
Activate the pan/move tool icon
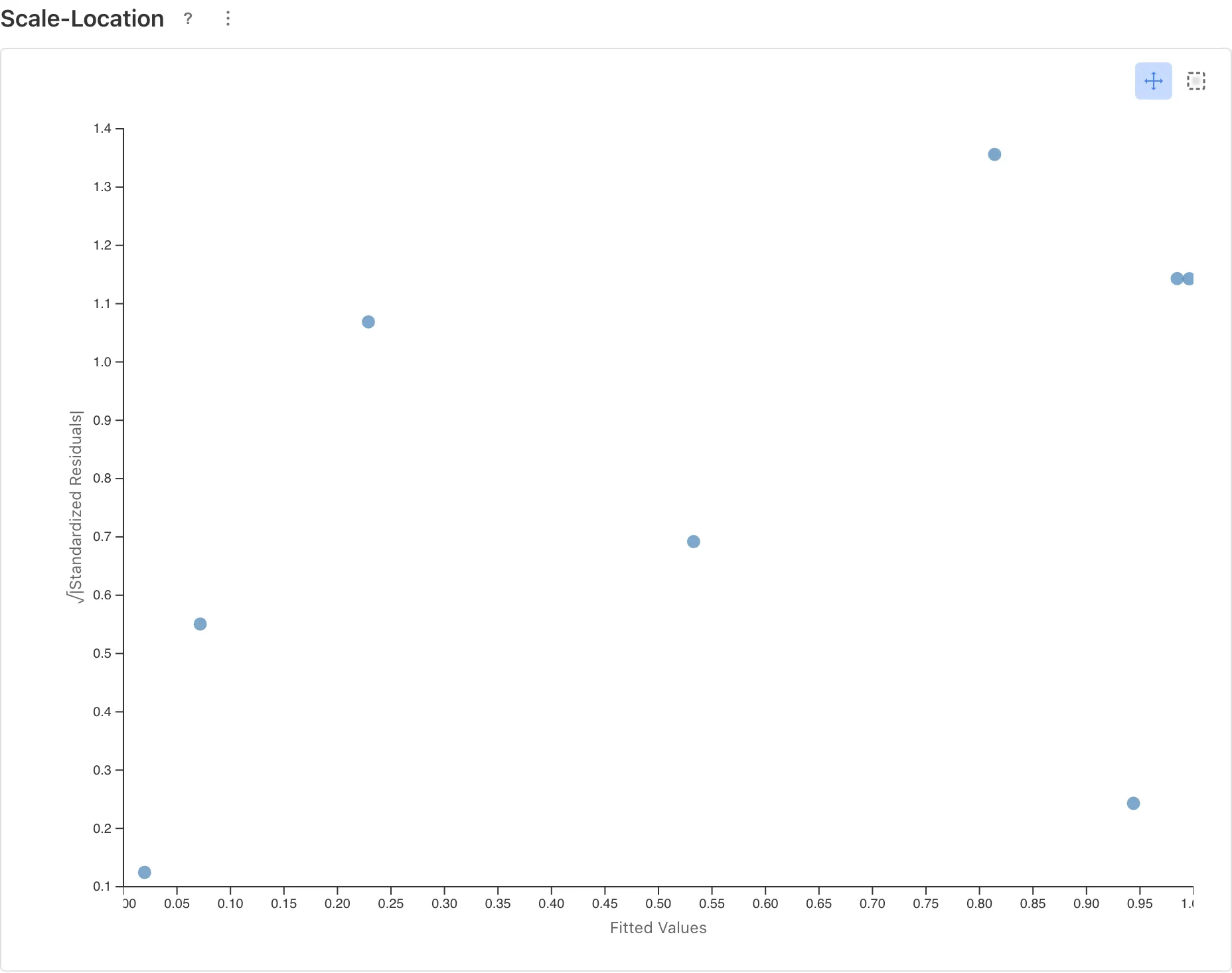1153,81
